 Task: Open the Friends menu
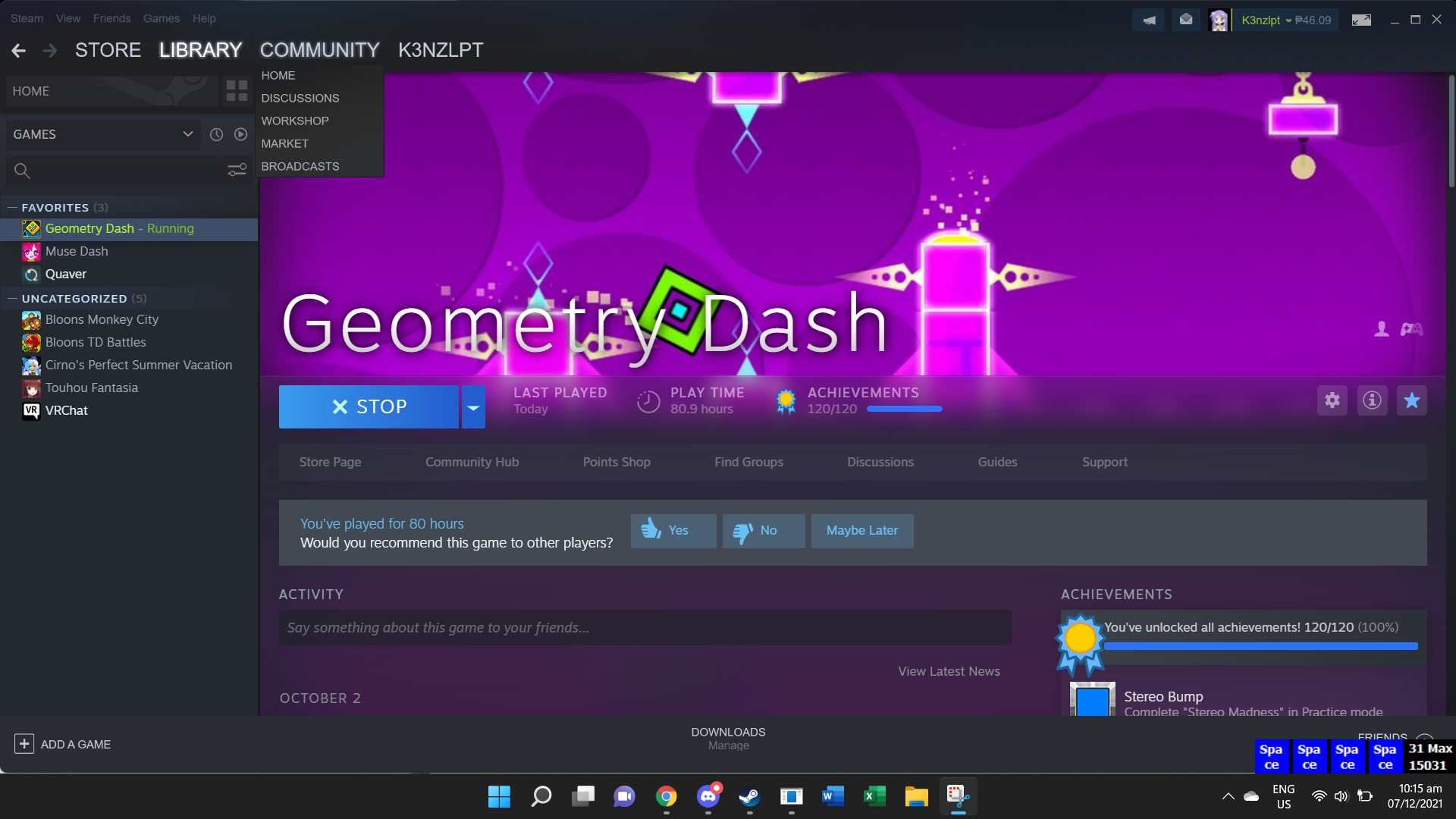111,18
